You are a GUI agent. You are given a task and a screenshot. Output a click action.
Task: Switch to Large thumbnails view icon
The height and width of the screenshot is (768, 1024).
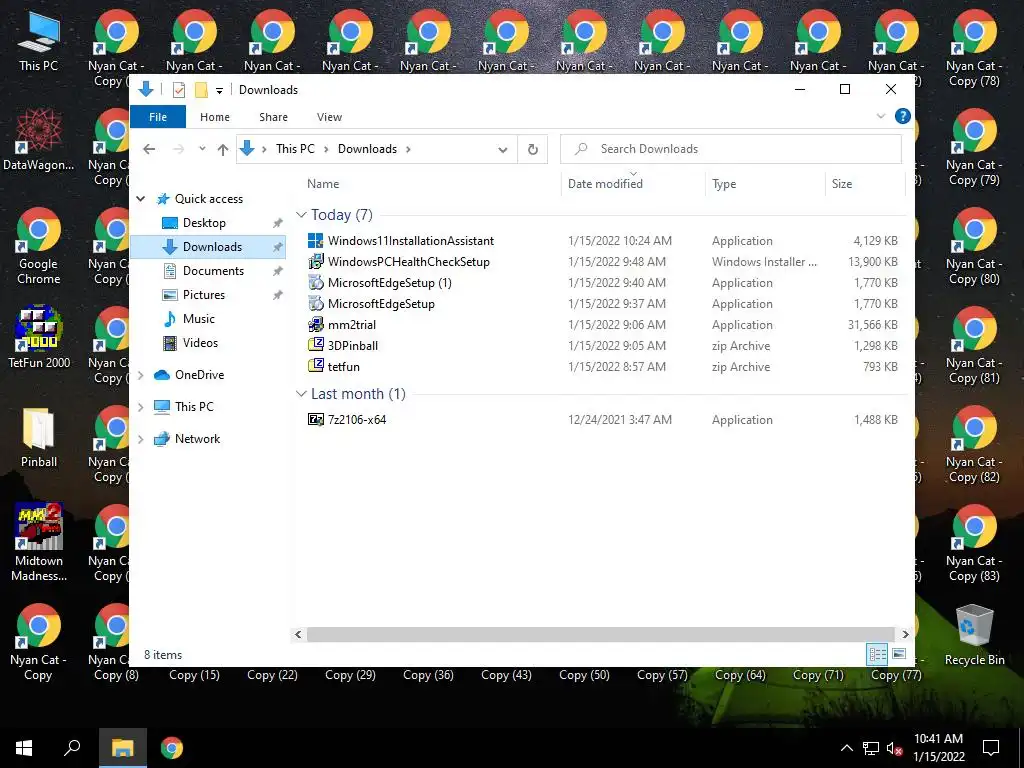coord(899,654)
